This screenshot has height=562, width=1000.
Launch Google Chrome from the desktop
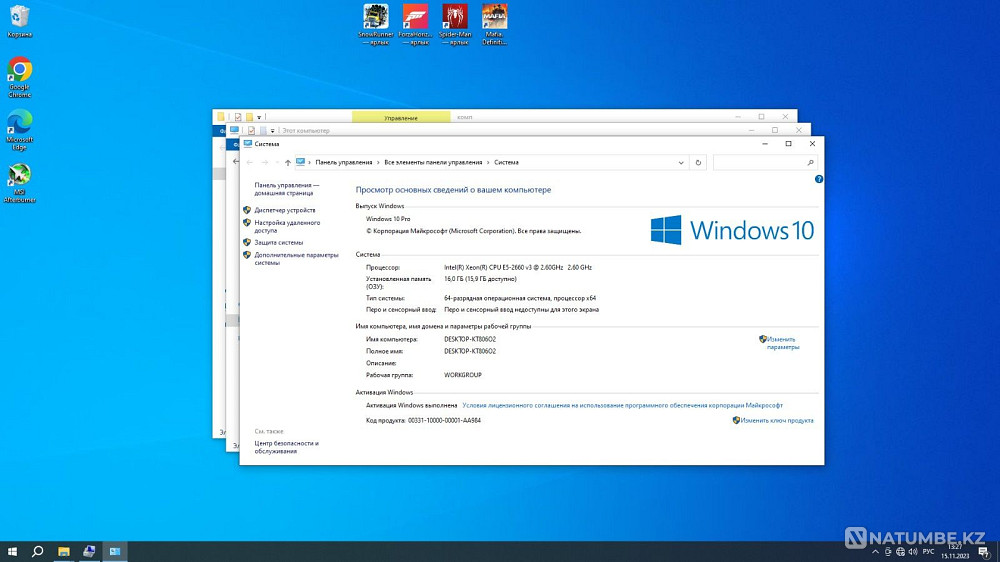(19, 77)
